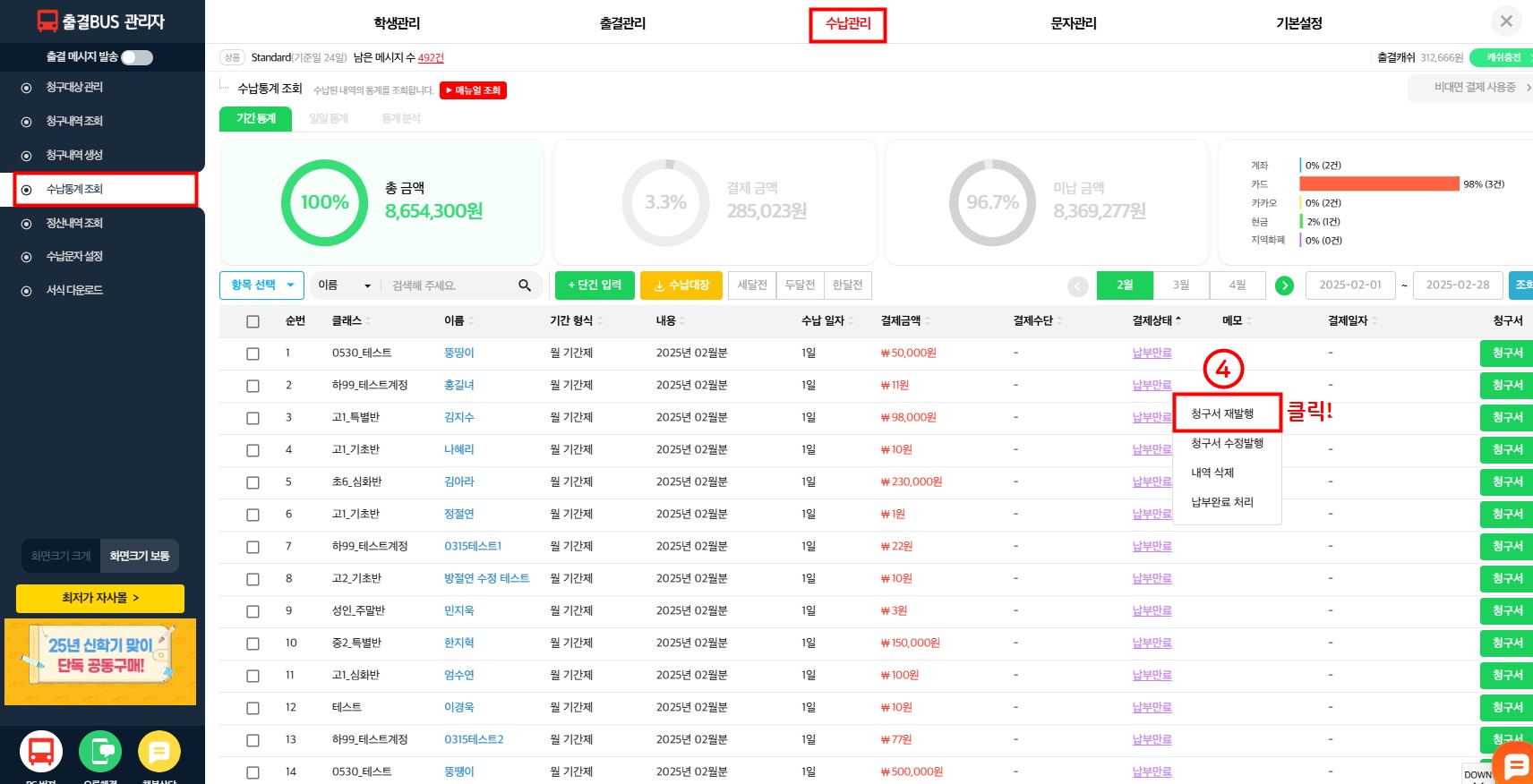1533x784 pixels.
Task: Click the red bus icon at bottom left
Action: 41,752
